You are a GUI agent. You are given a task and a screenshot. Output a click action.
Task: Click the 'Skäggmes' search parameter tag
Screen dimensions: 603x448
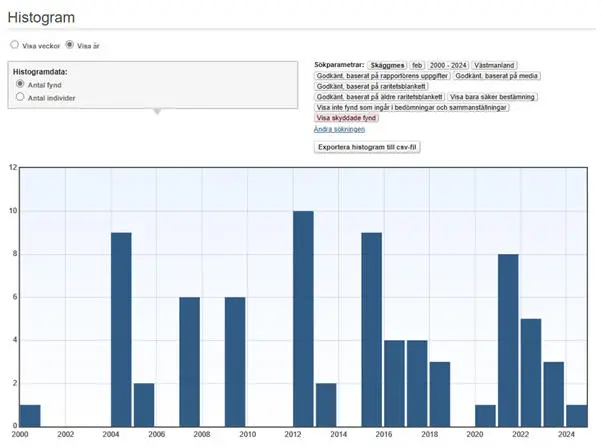point(389,65)
